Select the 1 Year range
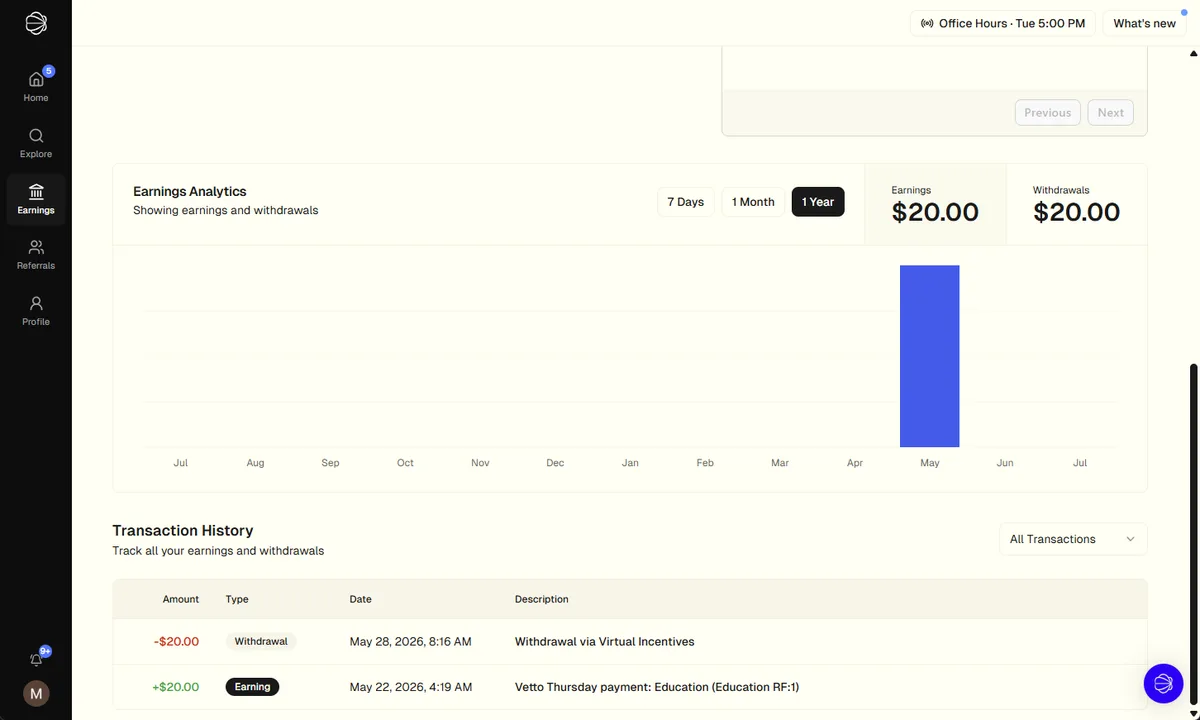The width and height of the screenshot is (1200, 720). tap(818, 202)
